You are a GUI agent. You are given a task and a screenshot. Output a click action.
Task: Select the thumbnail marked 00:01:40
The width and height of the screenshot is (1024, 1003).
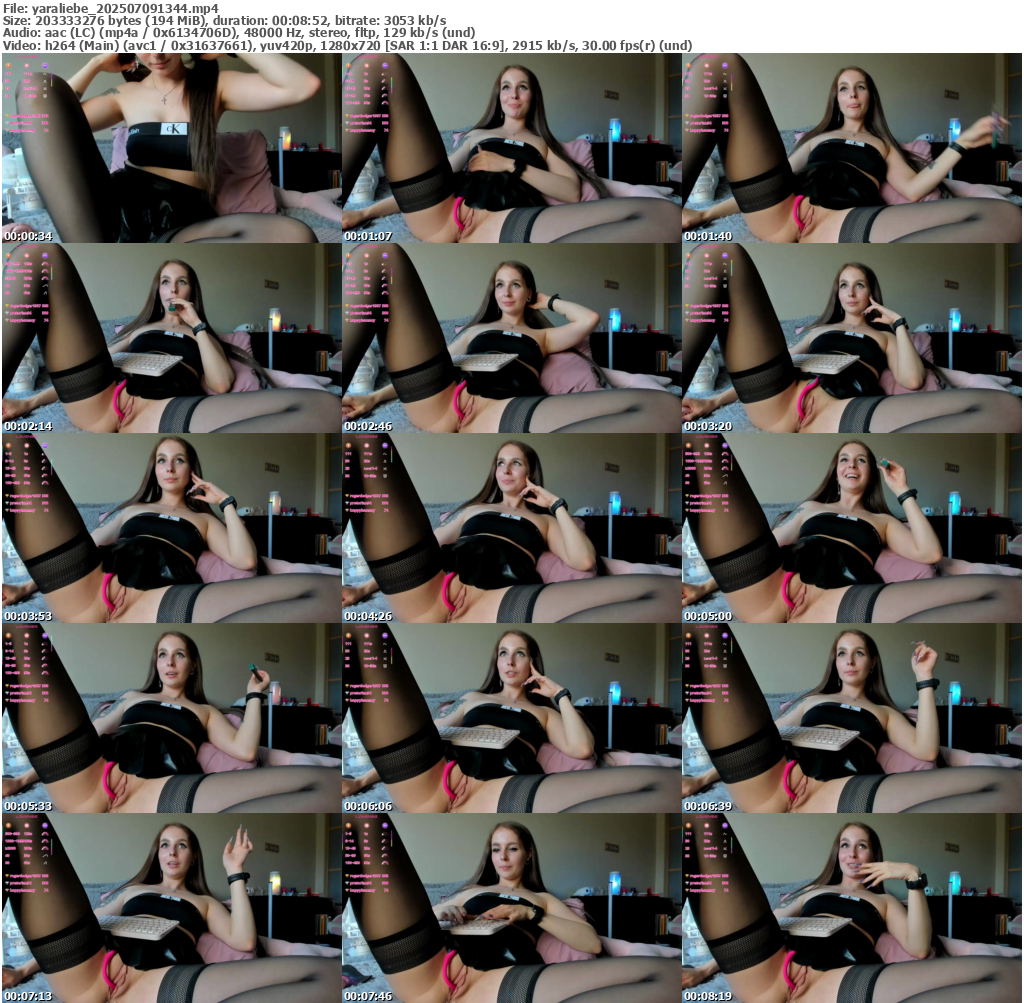pos(851,148)
